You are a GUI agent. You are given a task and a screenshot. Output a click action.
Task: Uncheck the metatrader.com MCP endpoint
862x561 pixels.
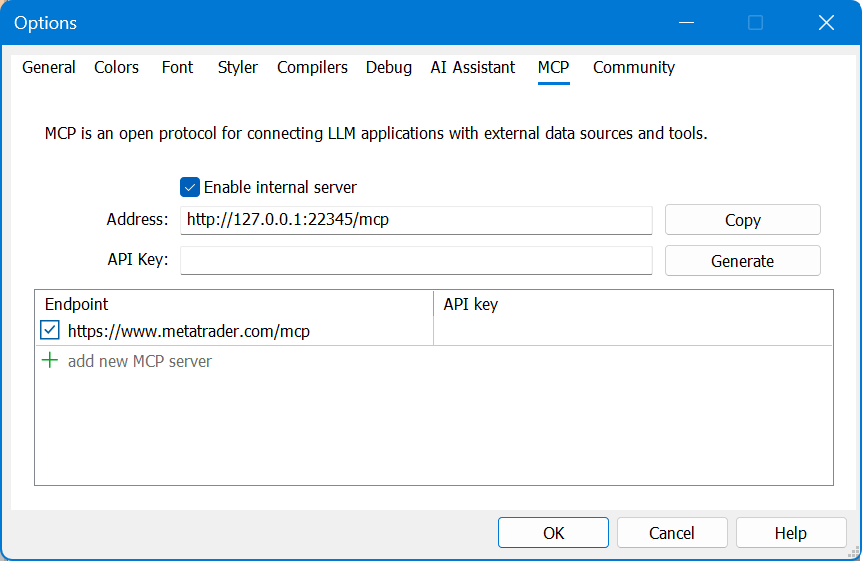[50, 331]
